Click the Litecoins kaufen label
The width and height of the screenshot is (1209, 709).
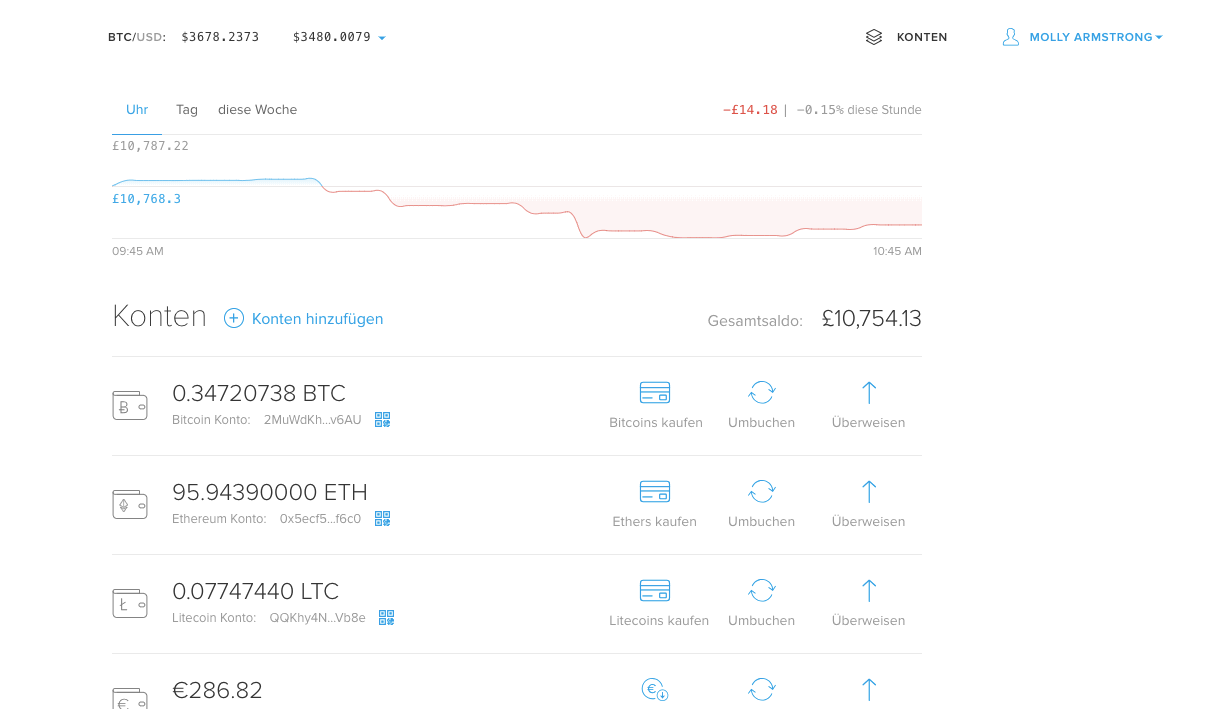659,621
